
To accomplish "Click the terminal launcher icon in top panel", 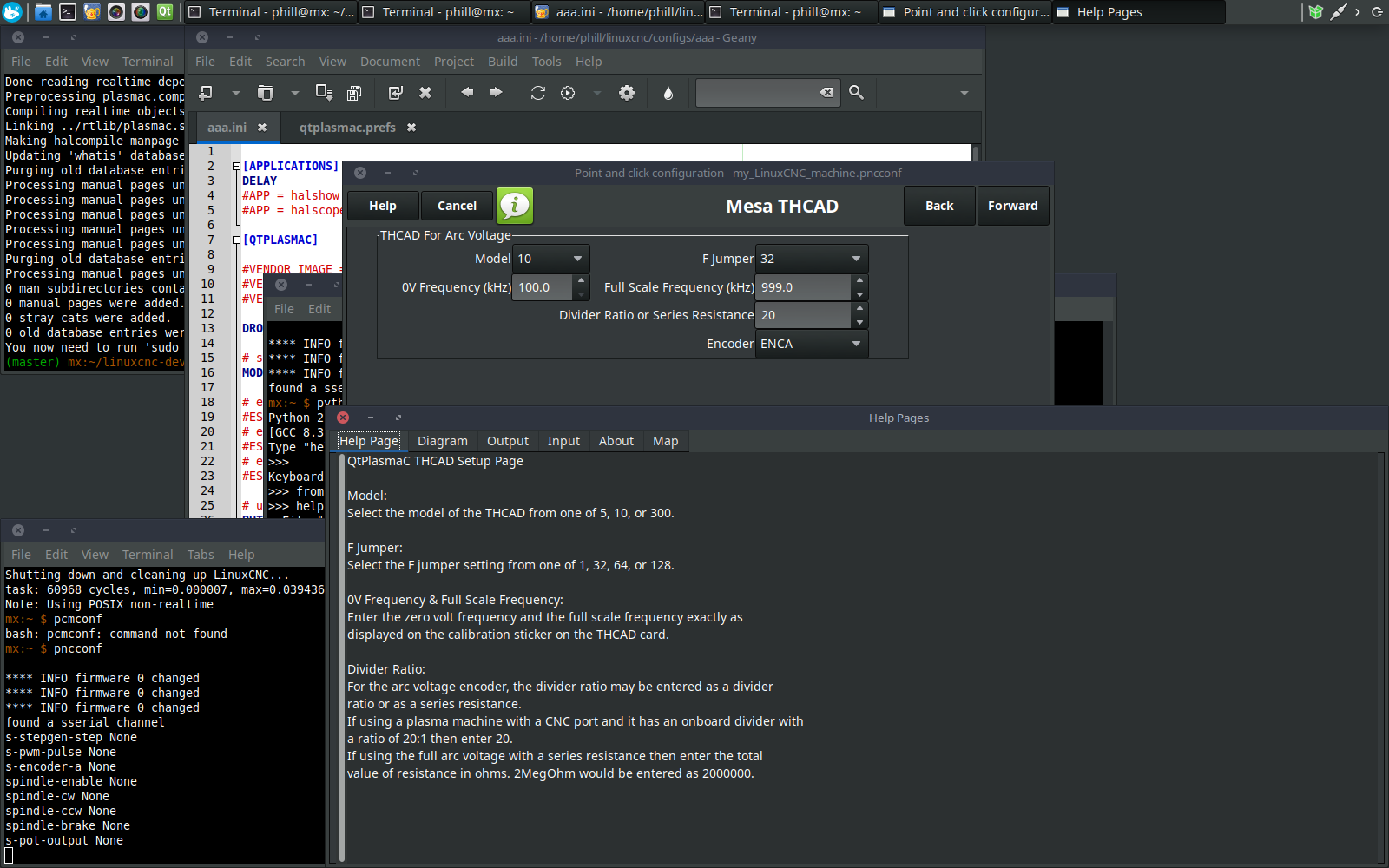I will (x=67, y=12).
